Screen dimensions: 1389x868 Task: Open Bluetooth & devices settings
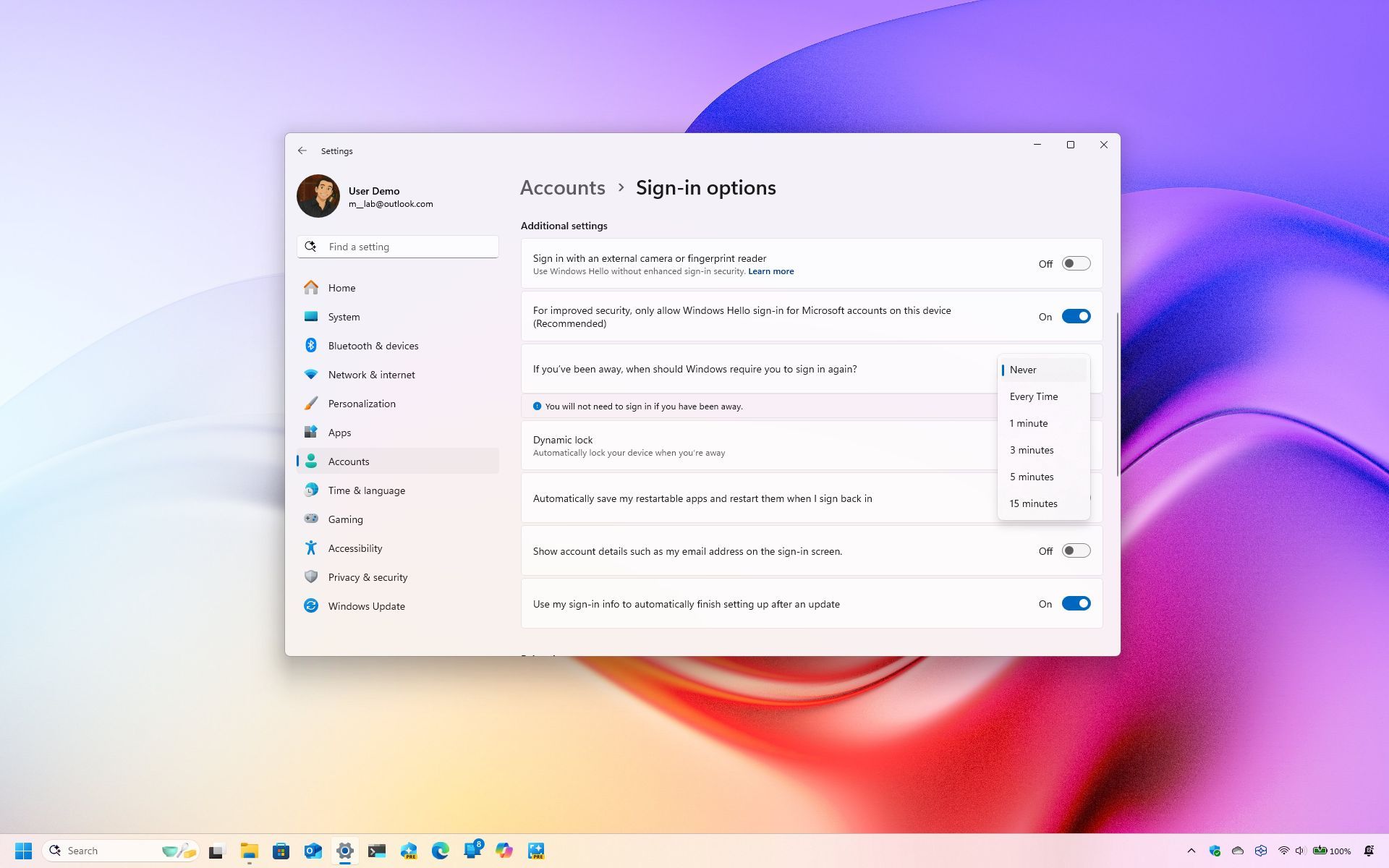coord(373,346)
